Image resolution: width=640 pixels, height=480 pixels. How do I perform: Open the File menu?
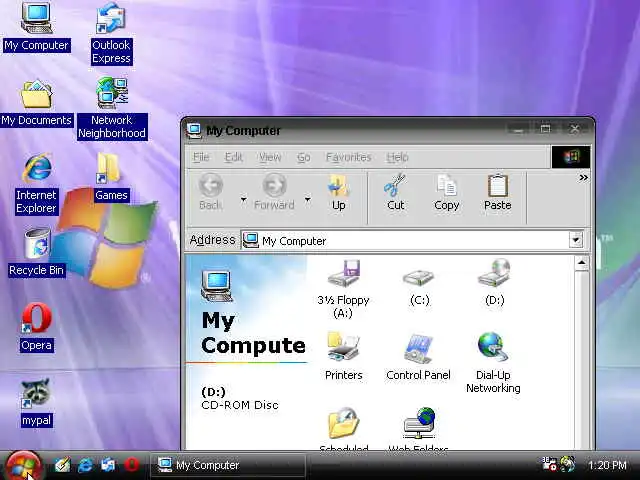(x=201, y=157)
